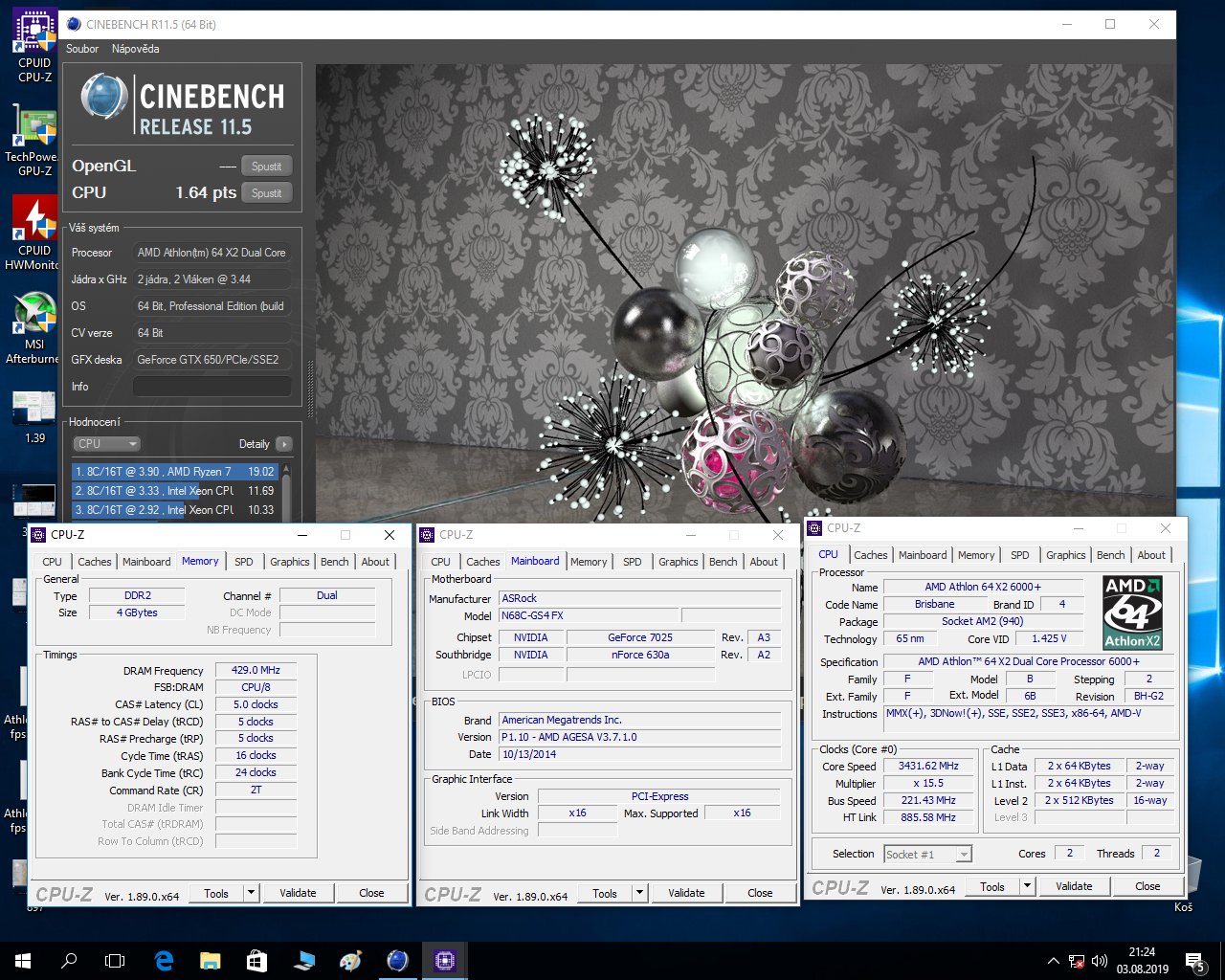Click the AMD Athlon X2 processor logo
The image size is (1225, 980).
[1132, 612]
